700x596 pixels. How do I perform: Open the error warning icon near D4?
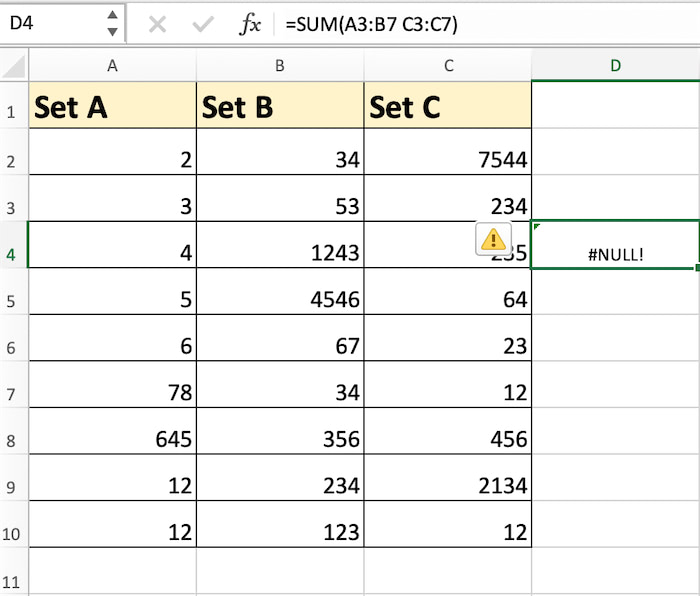[x=493, y=239]
